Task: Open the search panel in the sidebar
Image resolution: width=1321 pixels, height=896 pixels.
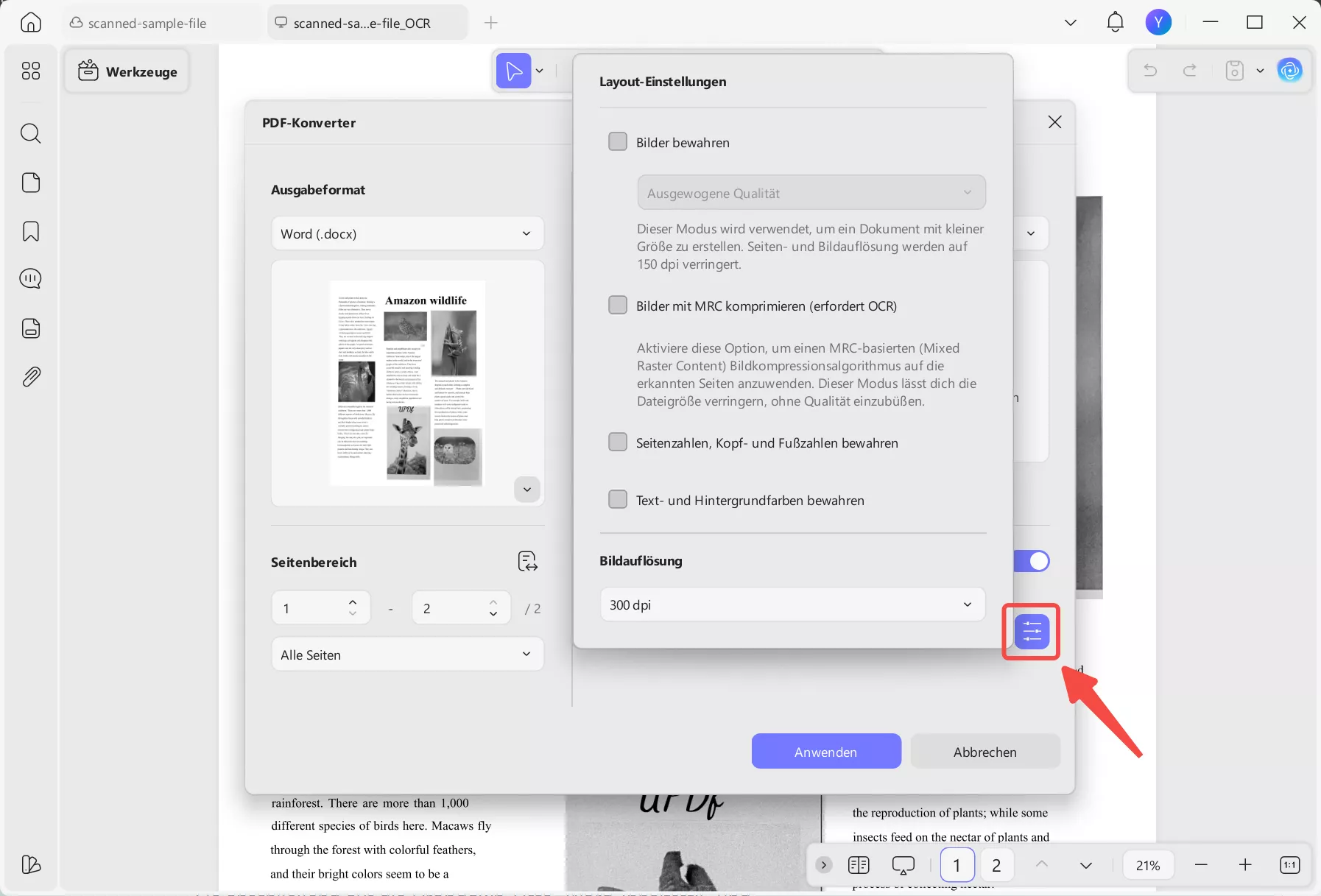Action: [x=31, y=133]
